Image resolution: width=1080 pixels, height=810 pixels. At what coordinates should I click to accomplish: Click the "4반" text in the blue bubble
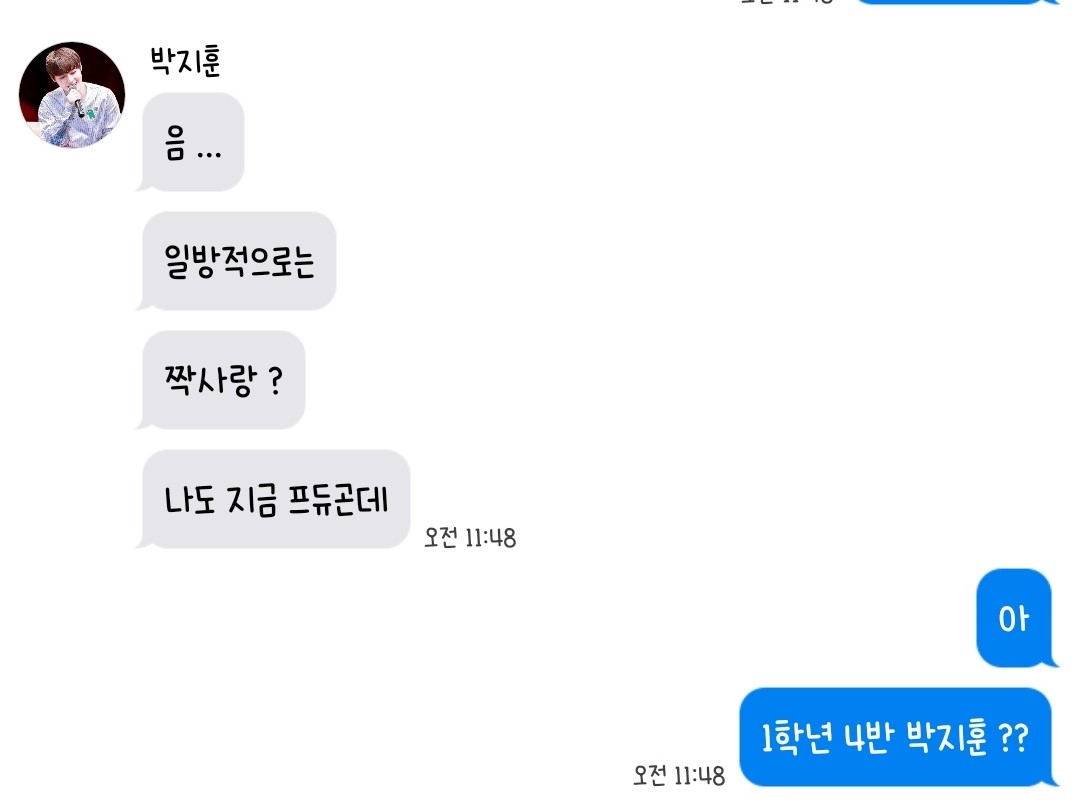pyautogui.click(x=868, y=737)
